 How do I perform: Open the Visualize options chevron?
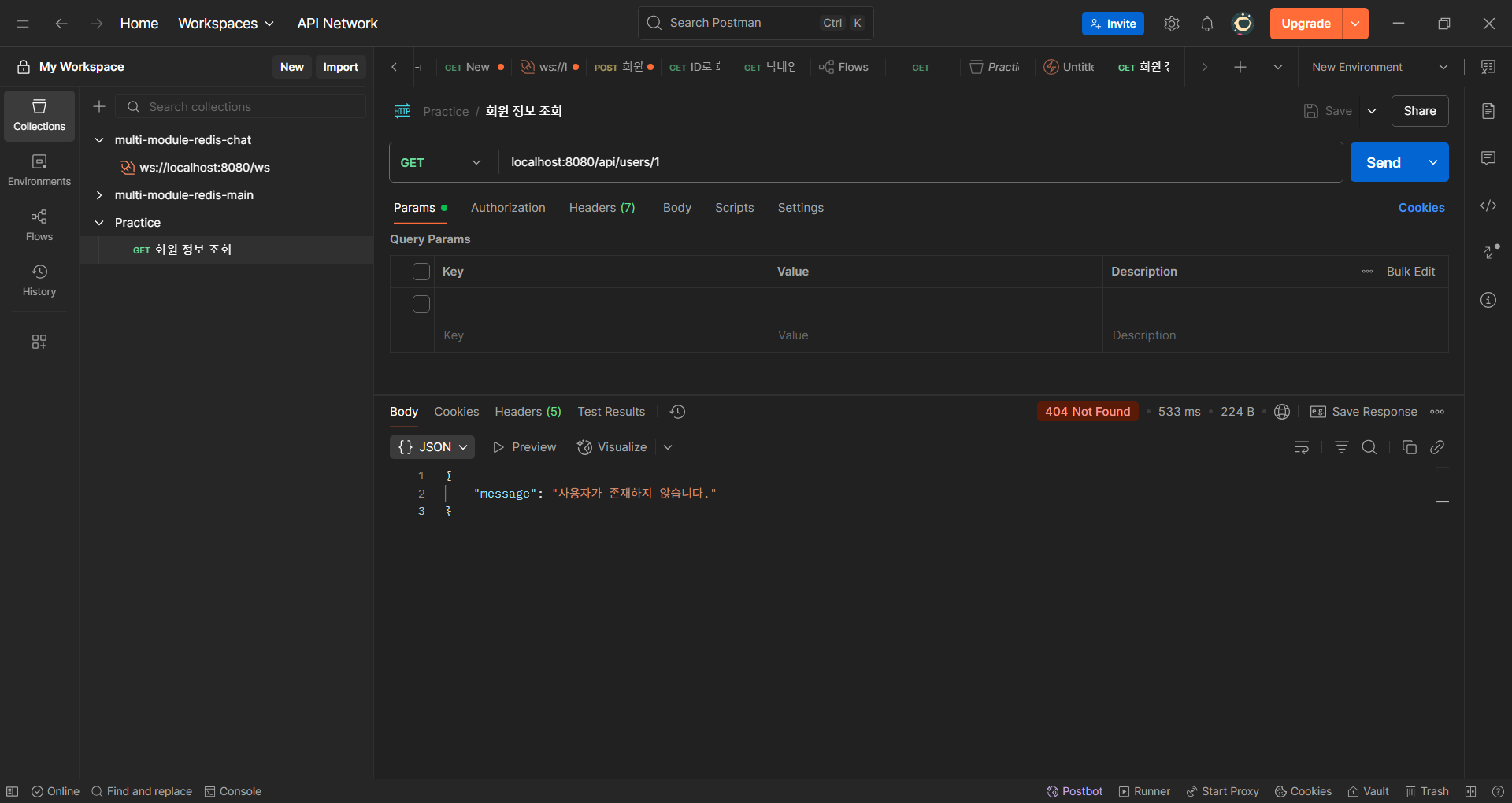pos(668,447)
